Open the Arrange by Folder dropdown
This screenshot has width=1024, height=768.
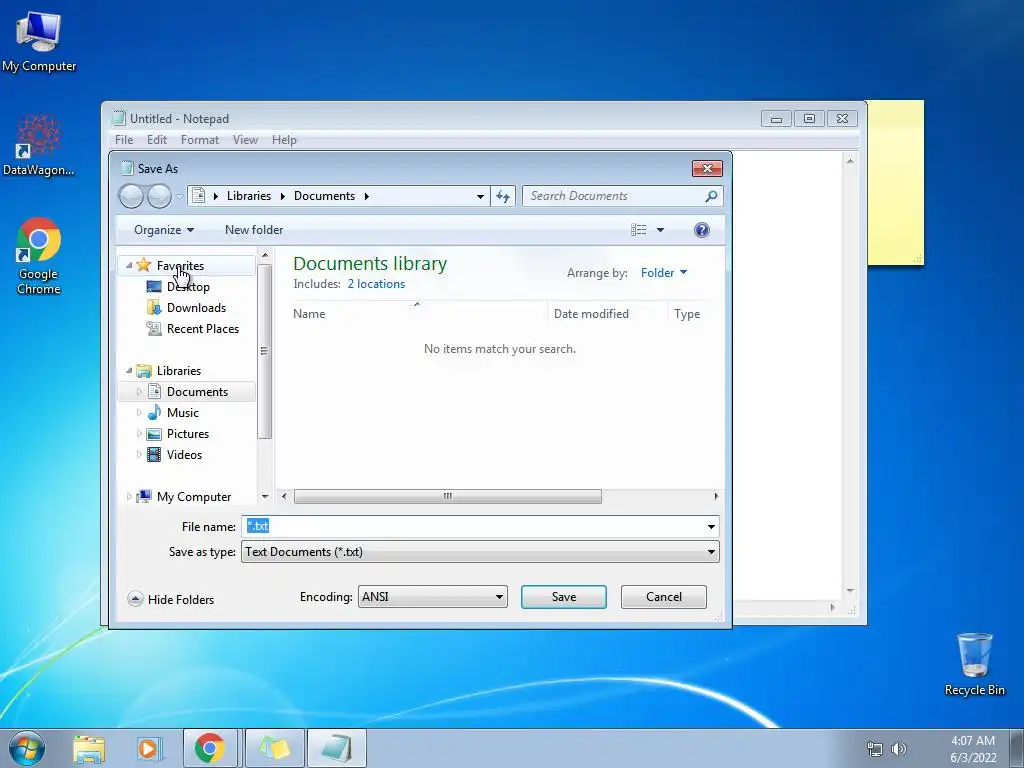[664, 273]
